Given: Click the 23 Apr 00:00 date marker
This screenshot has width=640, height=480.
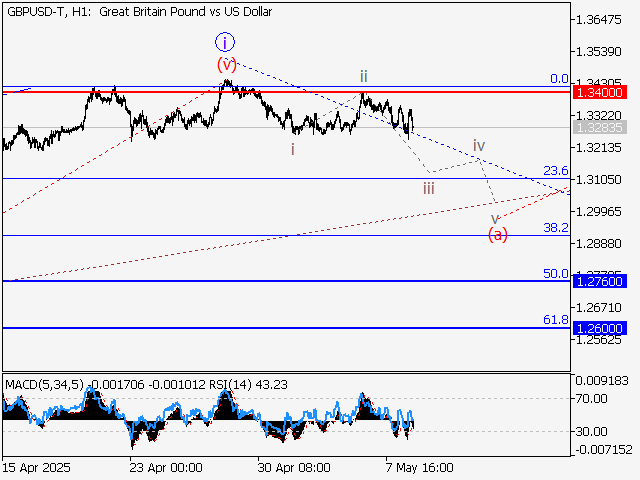Looking at the screenshot, I should pyautogui.click(x=166, y=467).
